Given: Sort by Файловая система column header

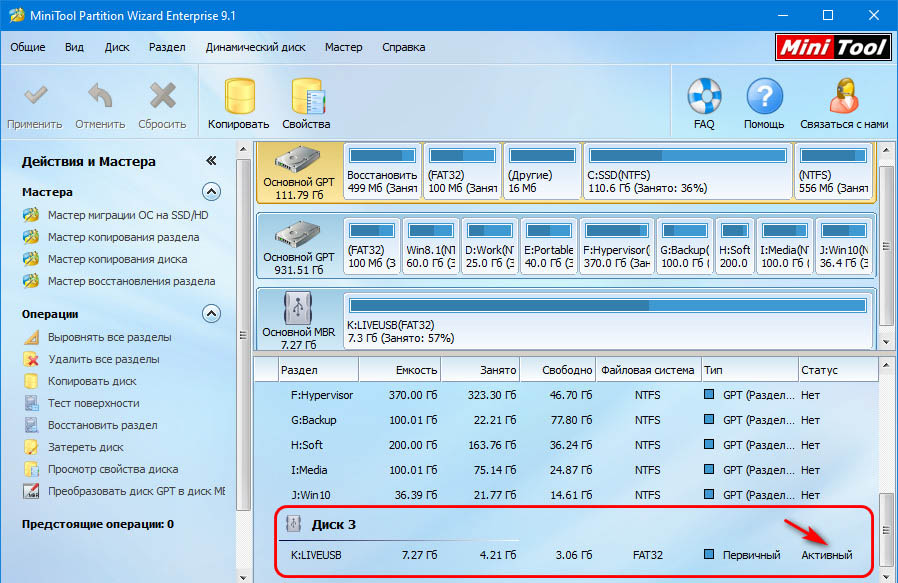Looking at the screenshot, I should pos(647,370).
